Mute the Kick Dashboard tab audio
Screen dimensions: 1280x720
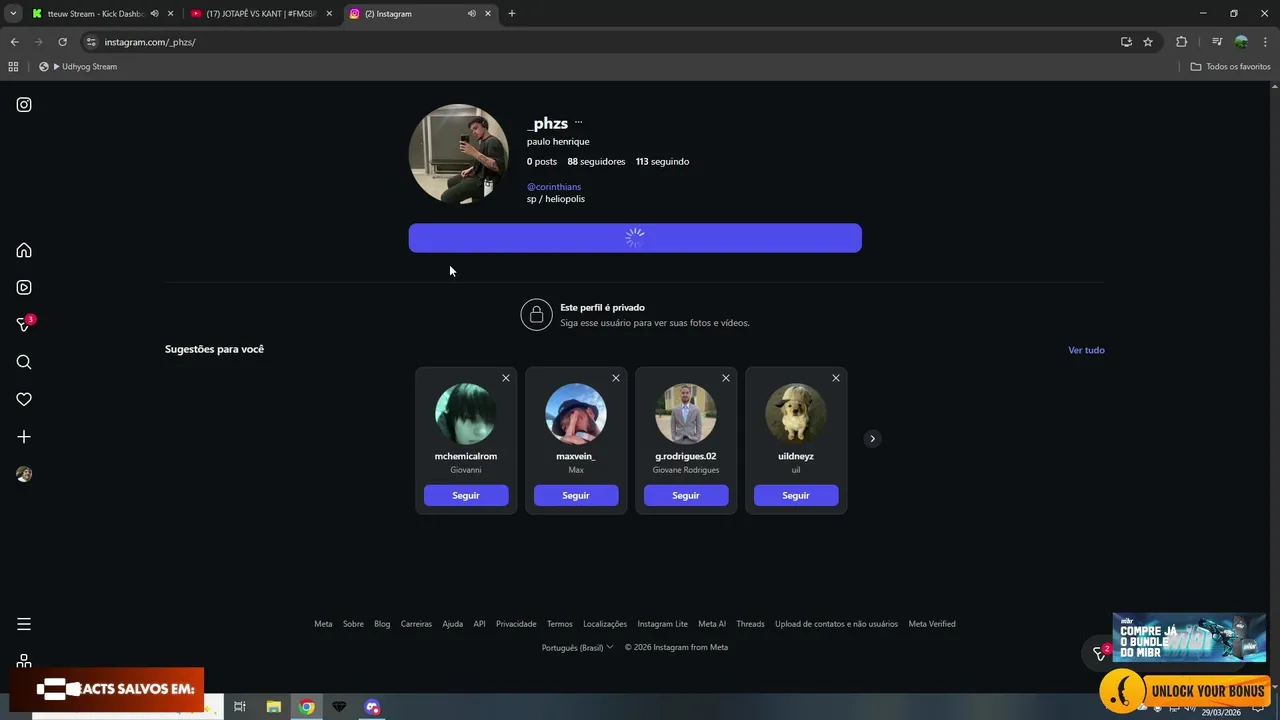(x=154, y=14)
